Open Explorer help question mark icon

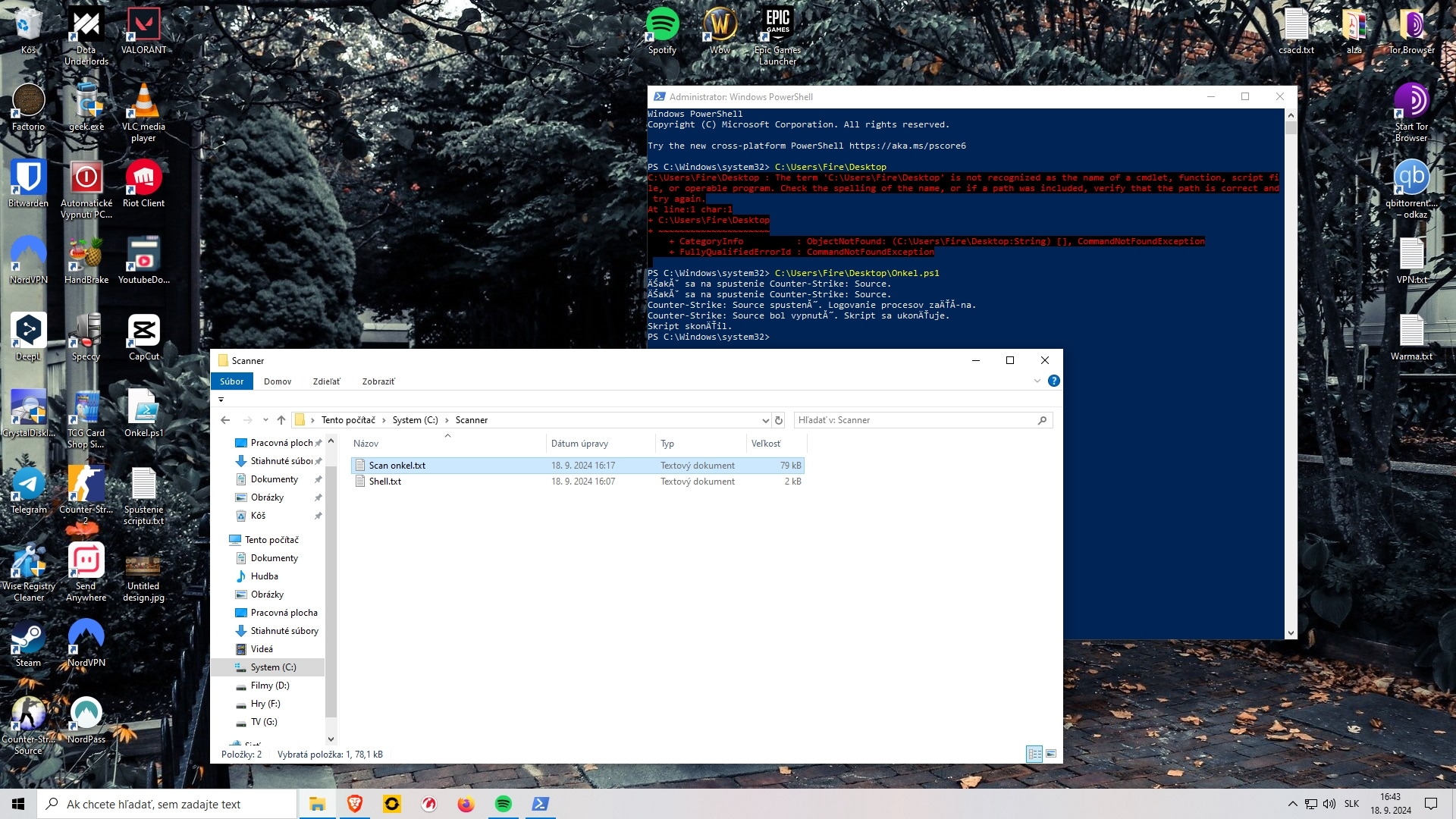pos(1053,381)
